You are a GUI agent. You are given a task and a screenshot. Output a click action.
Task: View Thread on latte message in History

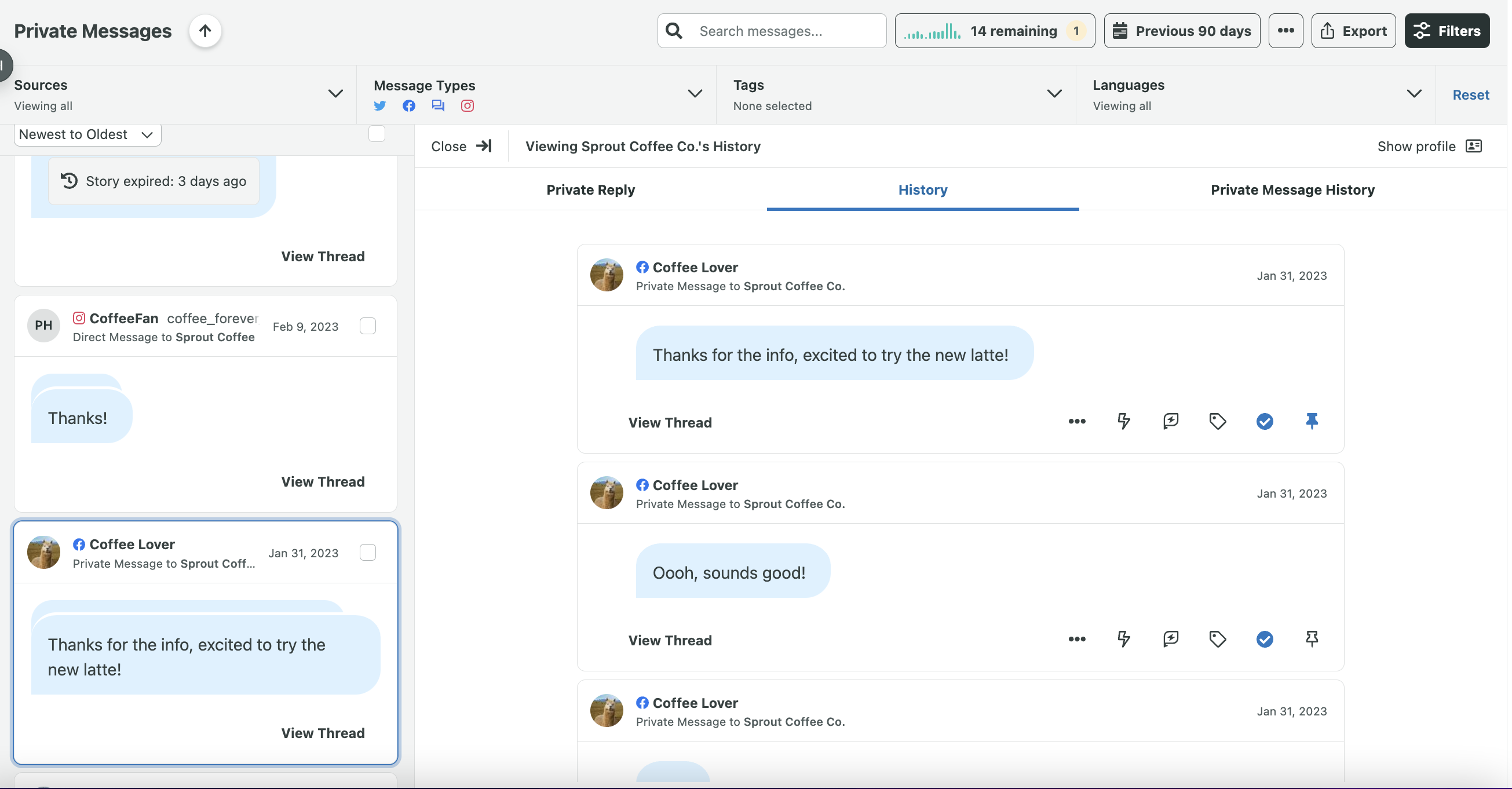[670, 422]
